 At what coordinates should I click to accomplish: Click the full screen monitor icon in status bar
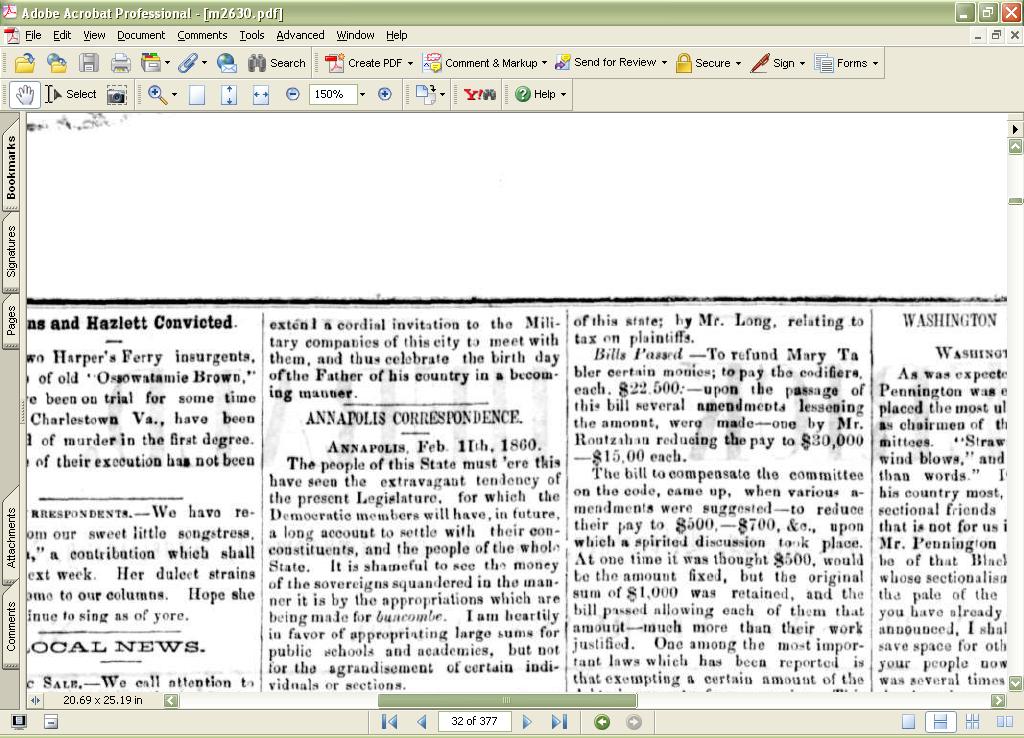coord(19,722)
